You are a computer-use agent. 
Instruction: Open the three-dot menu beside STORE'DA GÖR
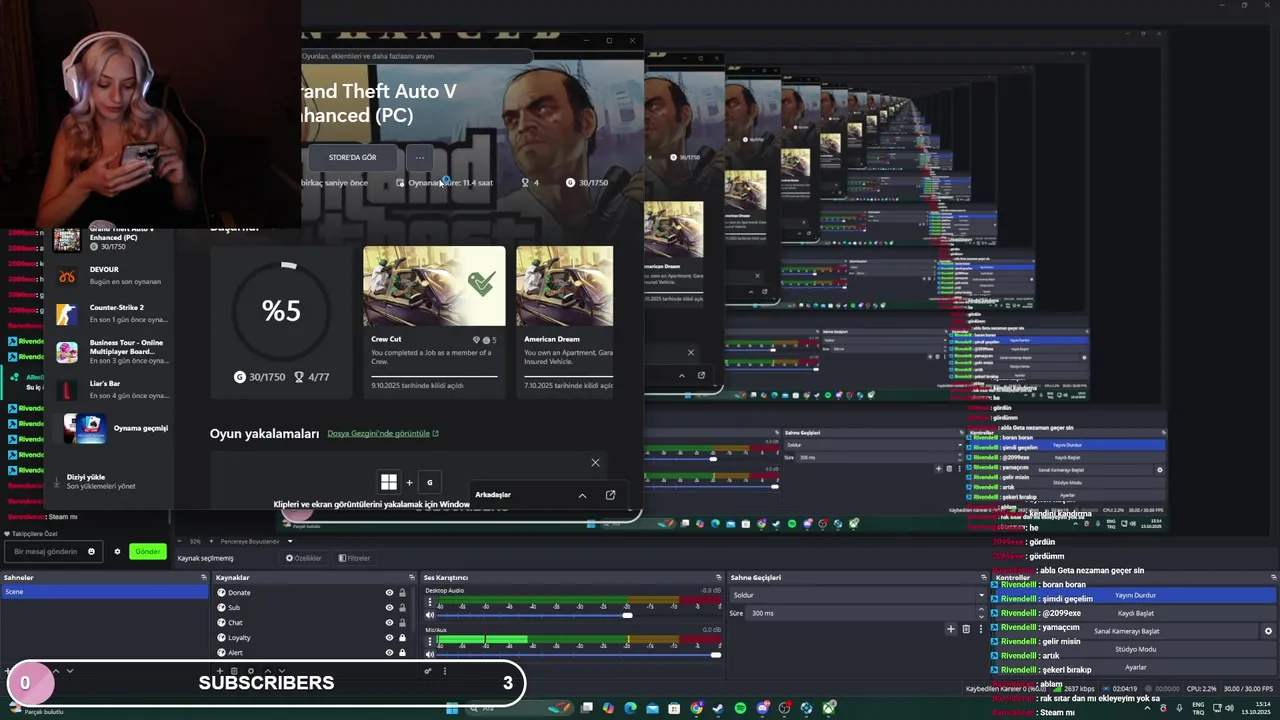[420, 157]
